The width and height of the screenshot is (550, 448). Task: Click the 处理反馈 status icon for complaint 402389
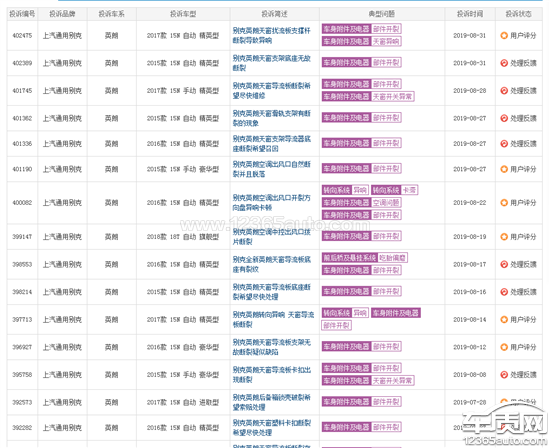[504, 63]
